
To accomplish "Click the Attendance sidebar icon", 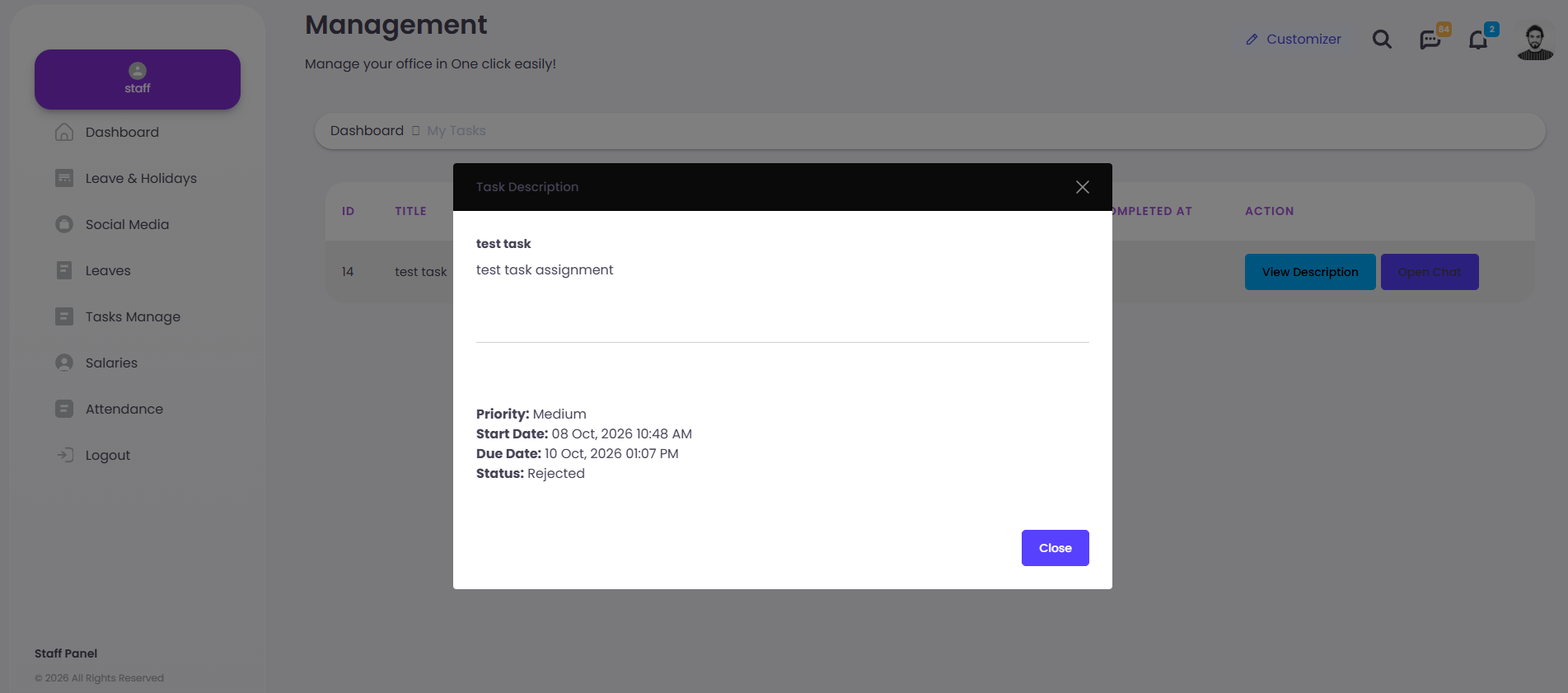I will [x=64, y=409].
